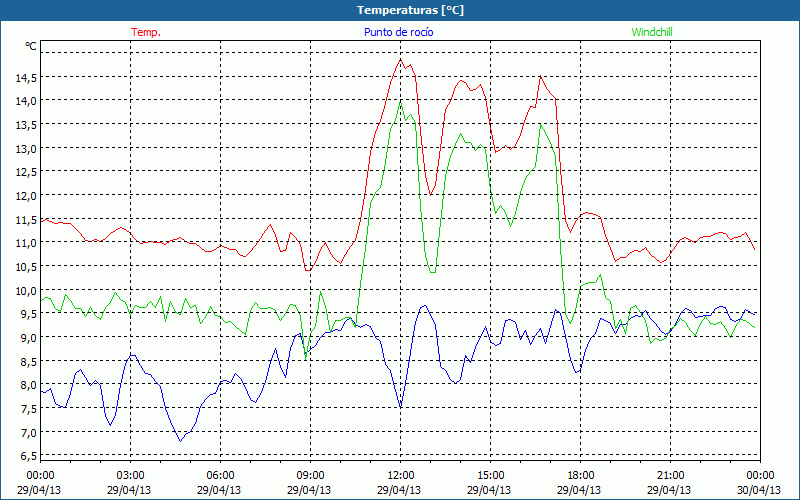The height and width of the screenshot is (500, 800).
Task: Click the '°C' unit label on axis
Action: click(x=31, y=46)
